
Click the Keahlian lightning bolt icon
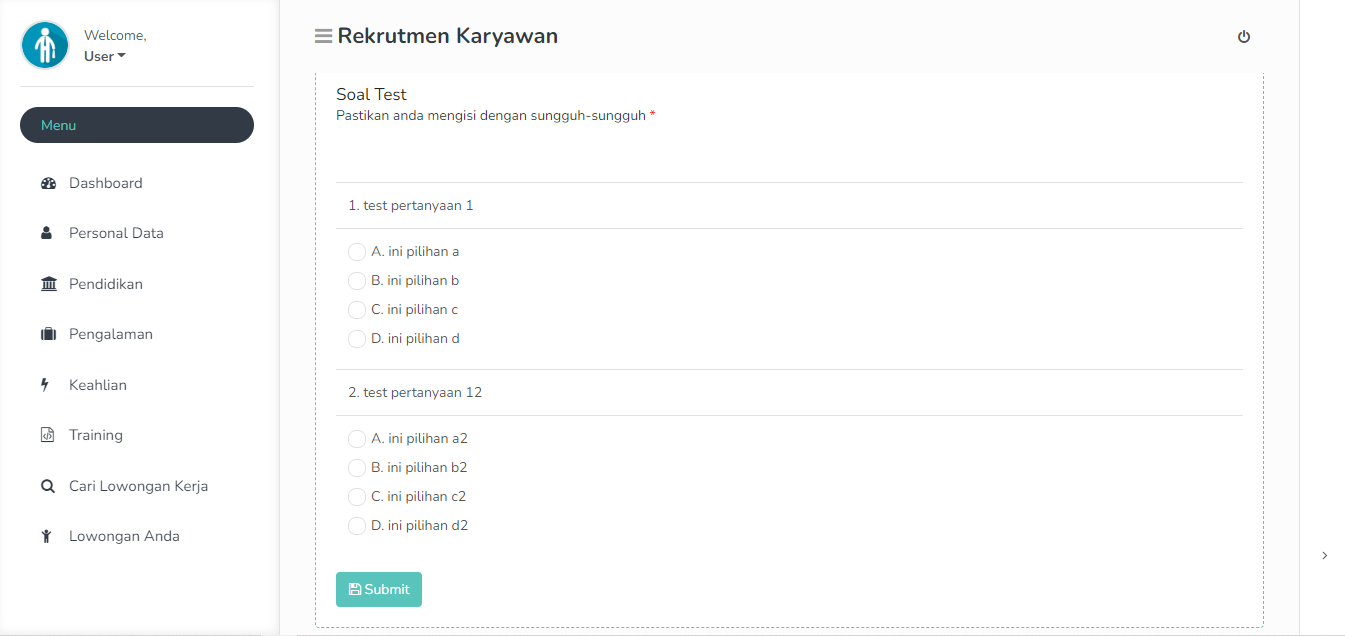tap(45, 385)
